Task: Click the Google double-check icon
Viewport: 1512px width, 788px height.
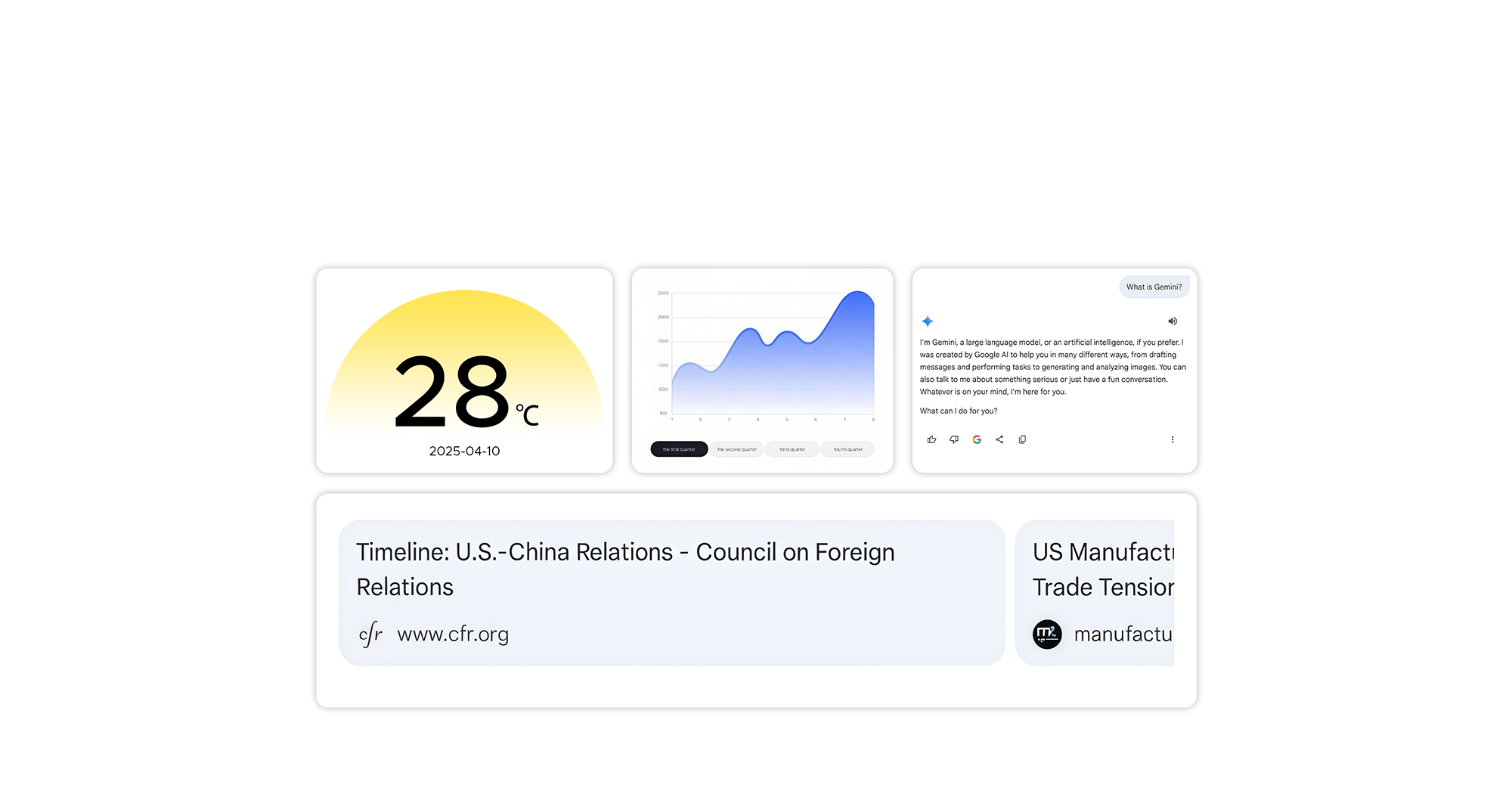Action: [x=977, y=439]
